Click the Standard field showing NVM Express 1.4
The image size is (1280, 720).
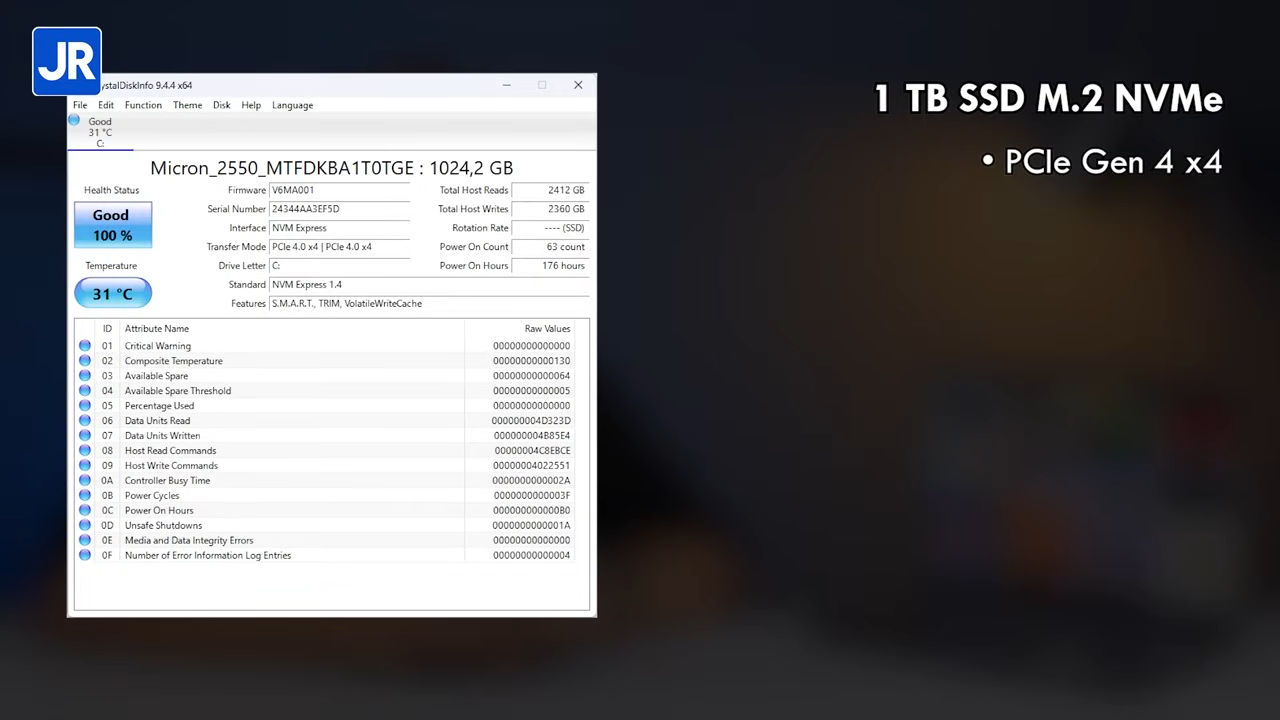point(429,285)
